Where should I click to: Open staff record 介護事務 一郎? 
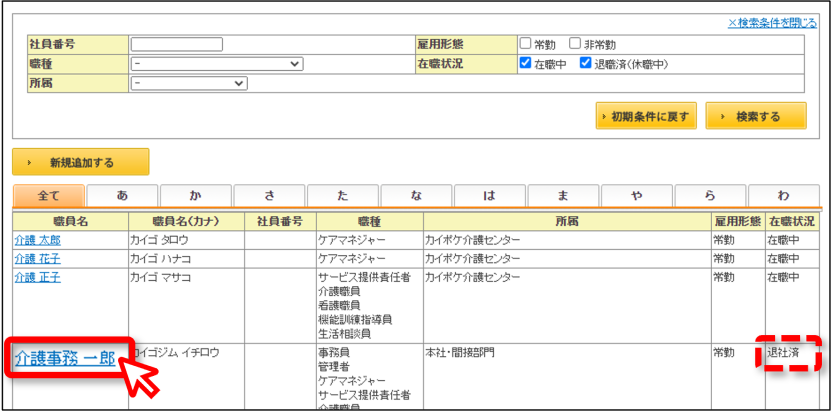65,359
